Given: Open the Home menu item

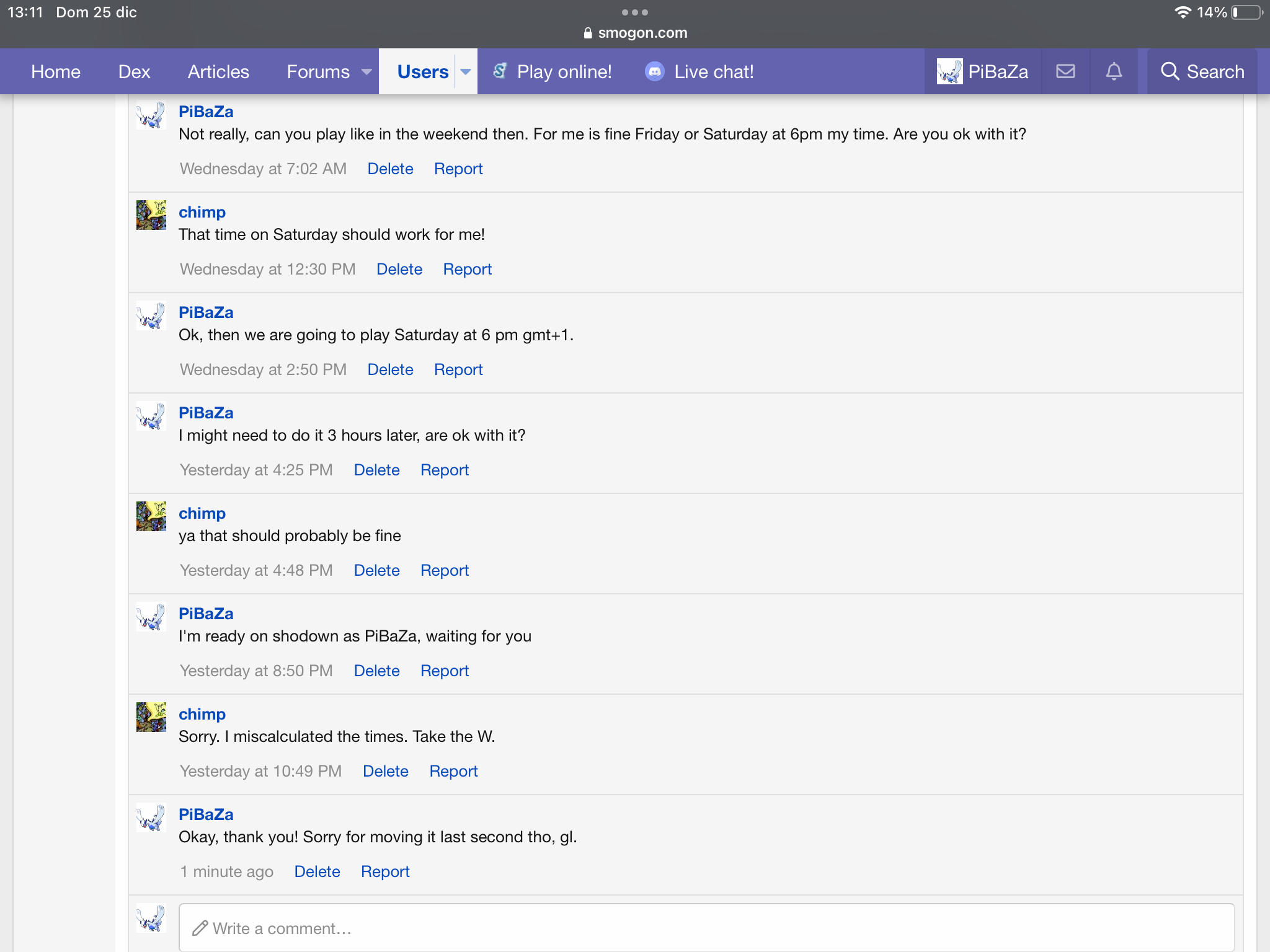Looking at the screenshot, I should (x=56, y=72).
